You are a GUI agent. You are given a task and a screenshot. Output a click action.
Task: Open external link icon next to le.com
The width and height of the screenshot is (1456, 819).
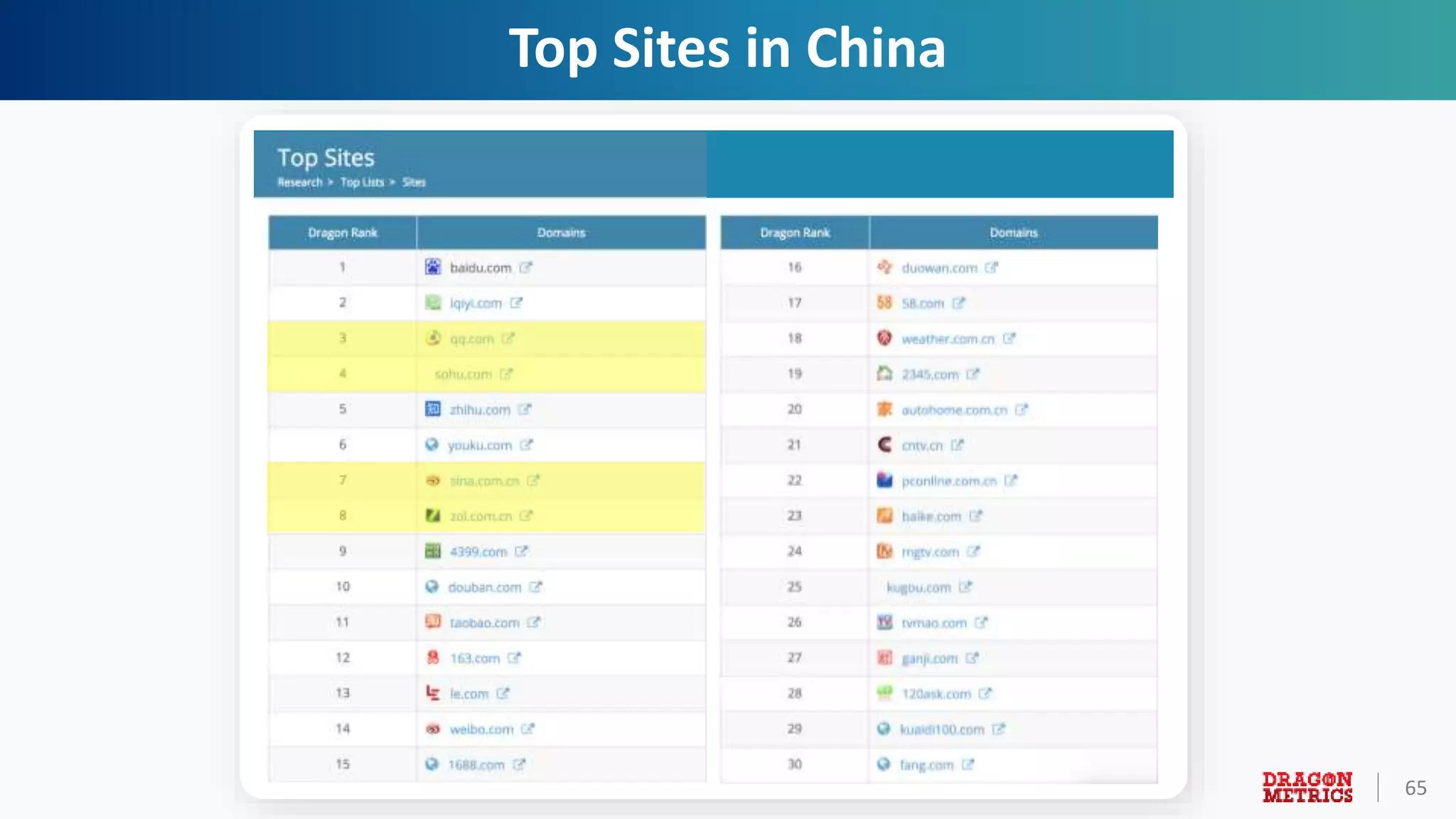click(503, 694)
